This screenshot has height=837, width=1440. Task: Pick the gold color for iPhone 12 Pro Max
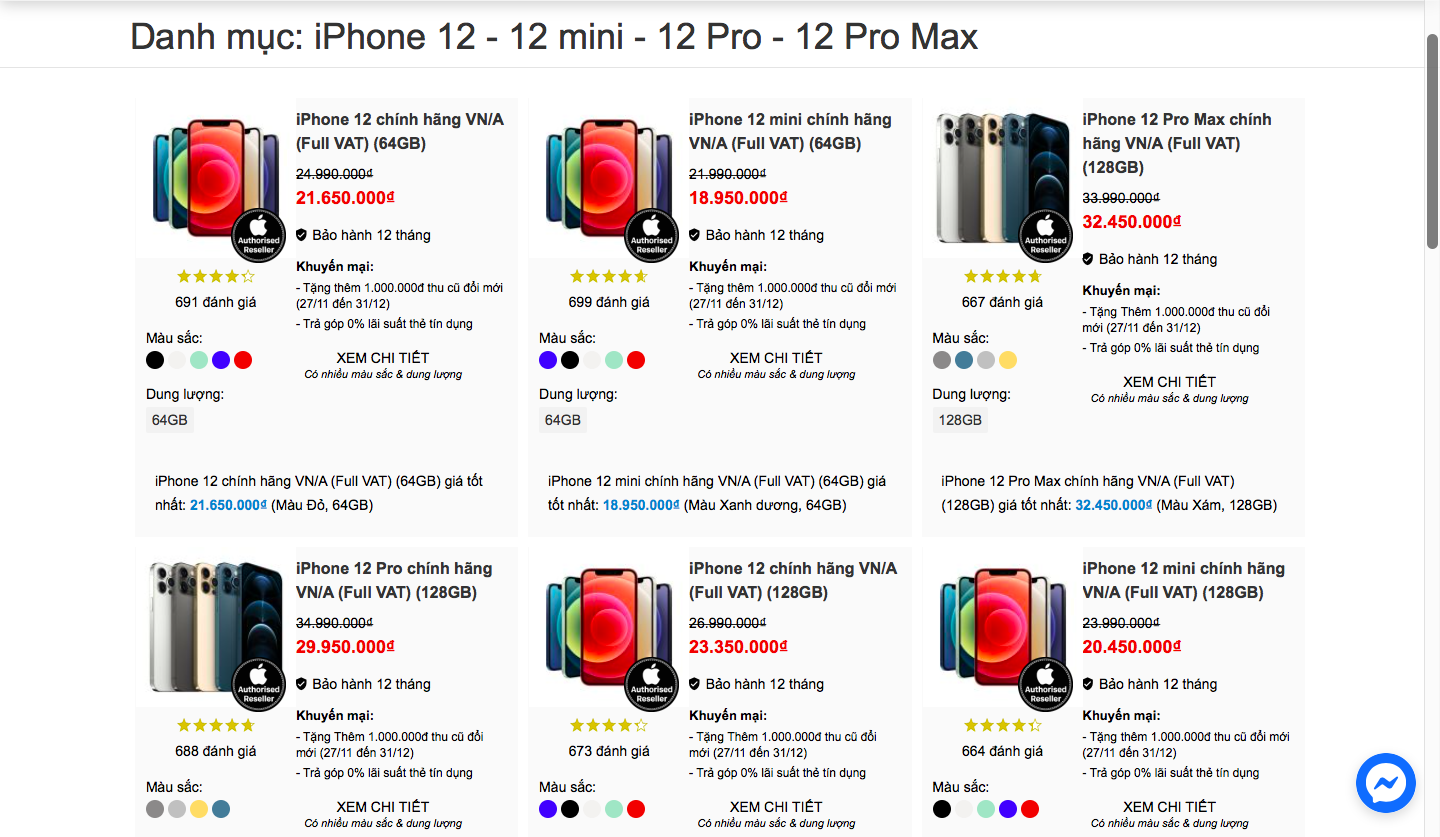pyautogui.click(x=1008, y=360)
